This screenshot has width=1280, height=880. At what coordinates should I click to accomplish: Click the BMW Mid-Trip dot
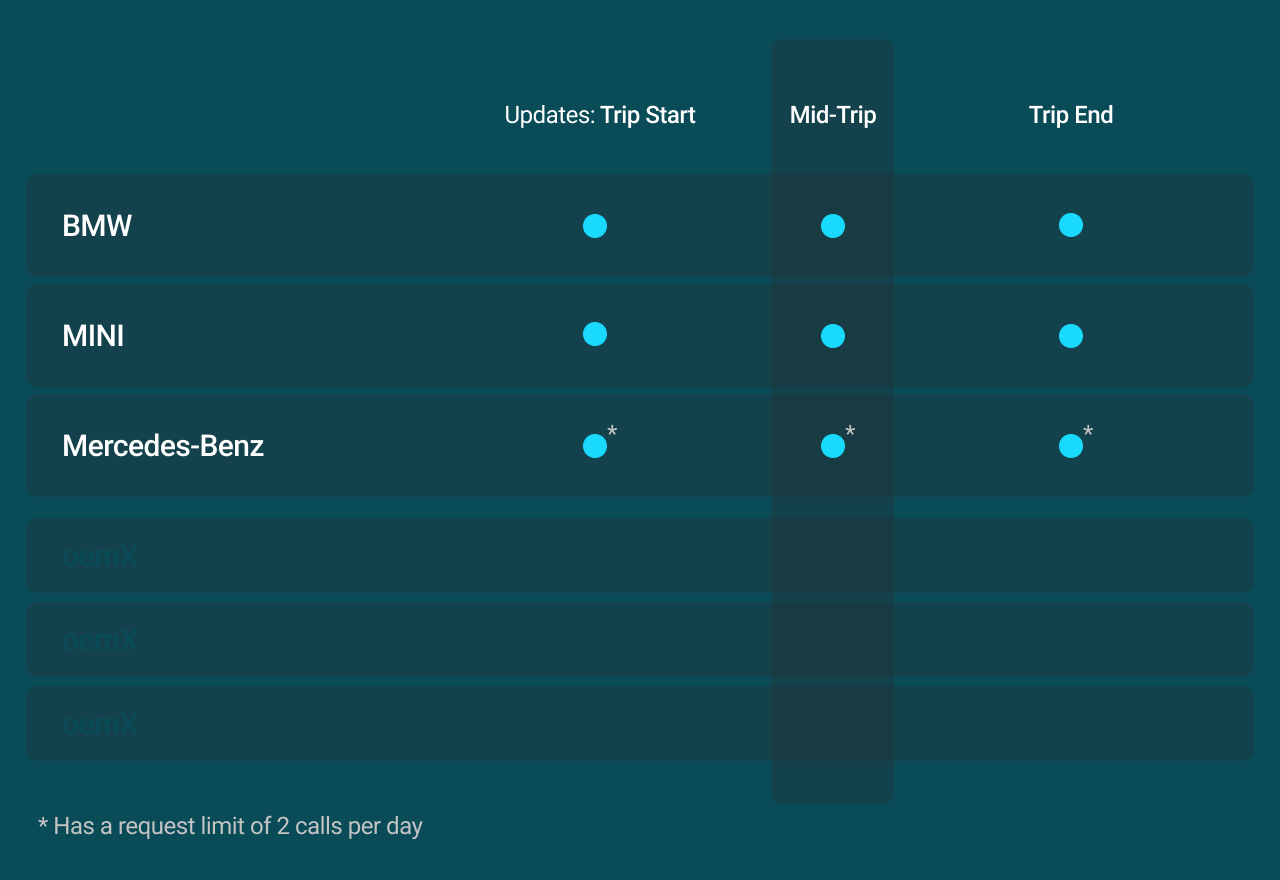point(833,226)
